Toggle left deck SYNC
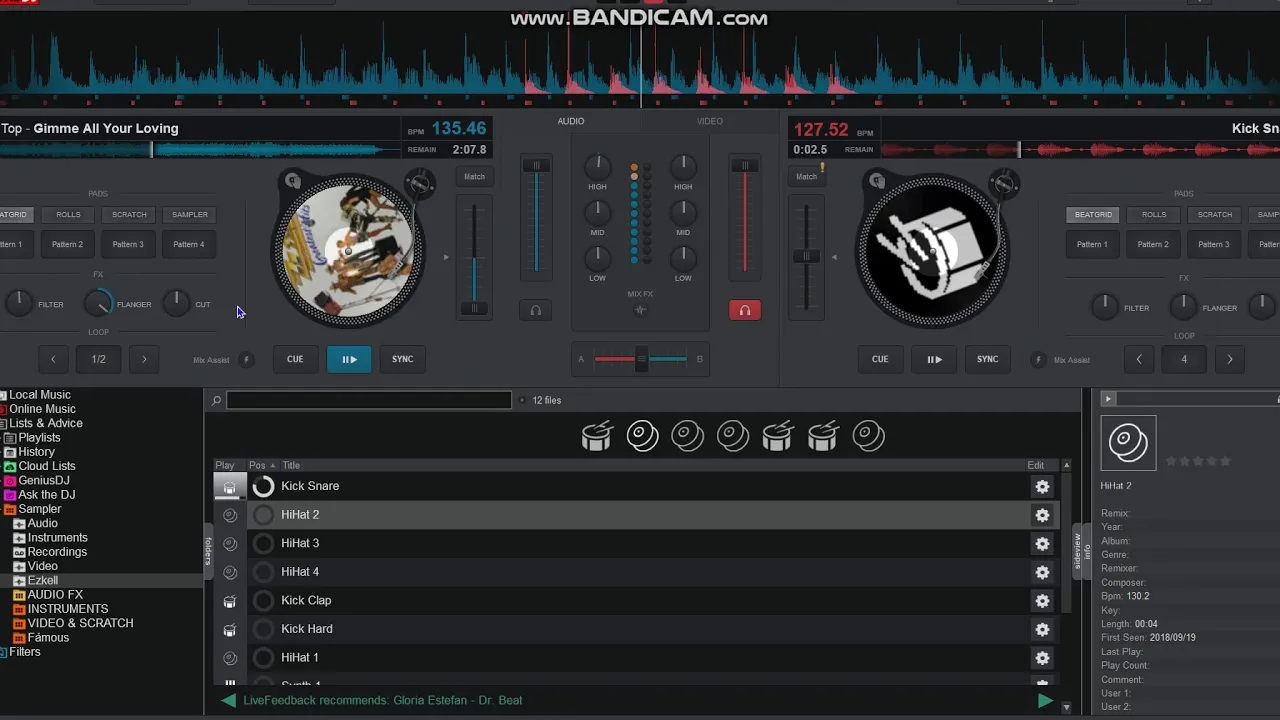The image size is (1280, 720). tap(402, 359)
